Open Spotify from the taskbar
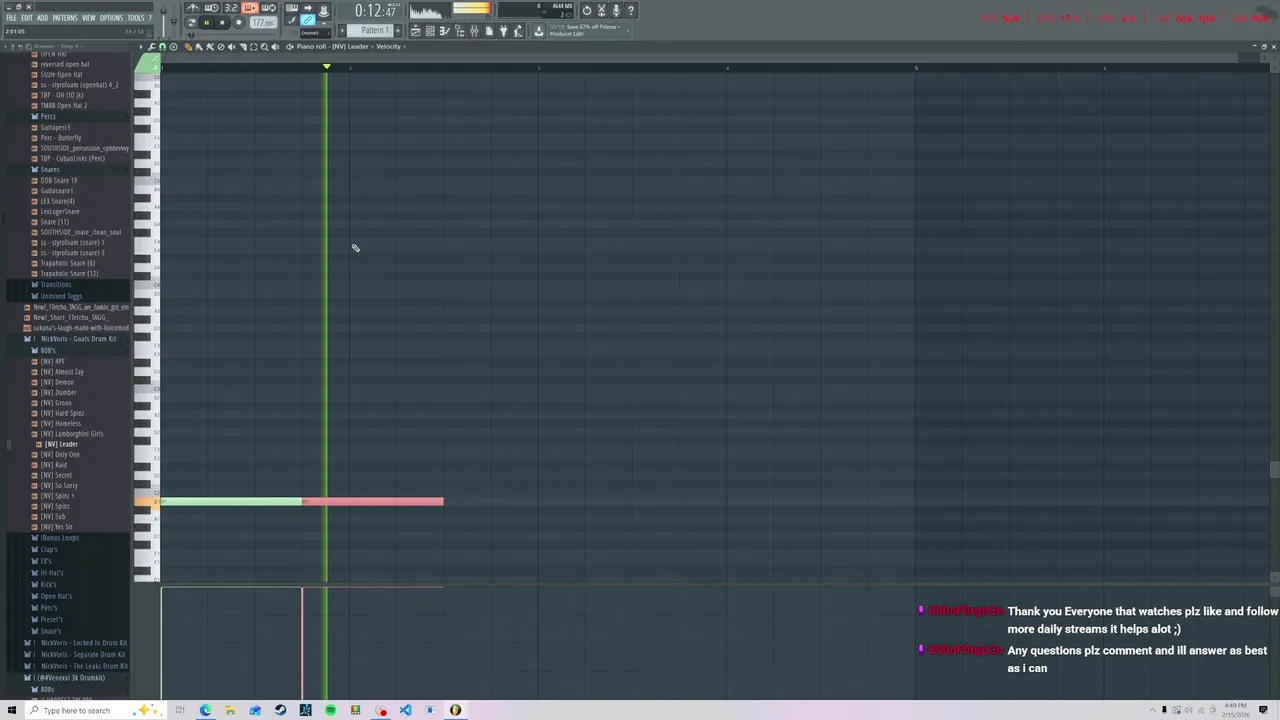Screen dimensions: 1280x720 pyautogui.click(x=330, y=710)
